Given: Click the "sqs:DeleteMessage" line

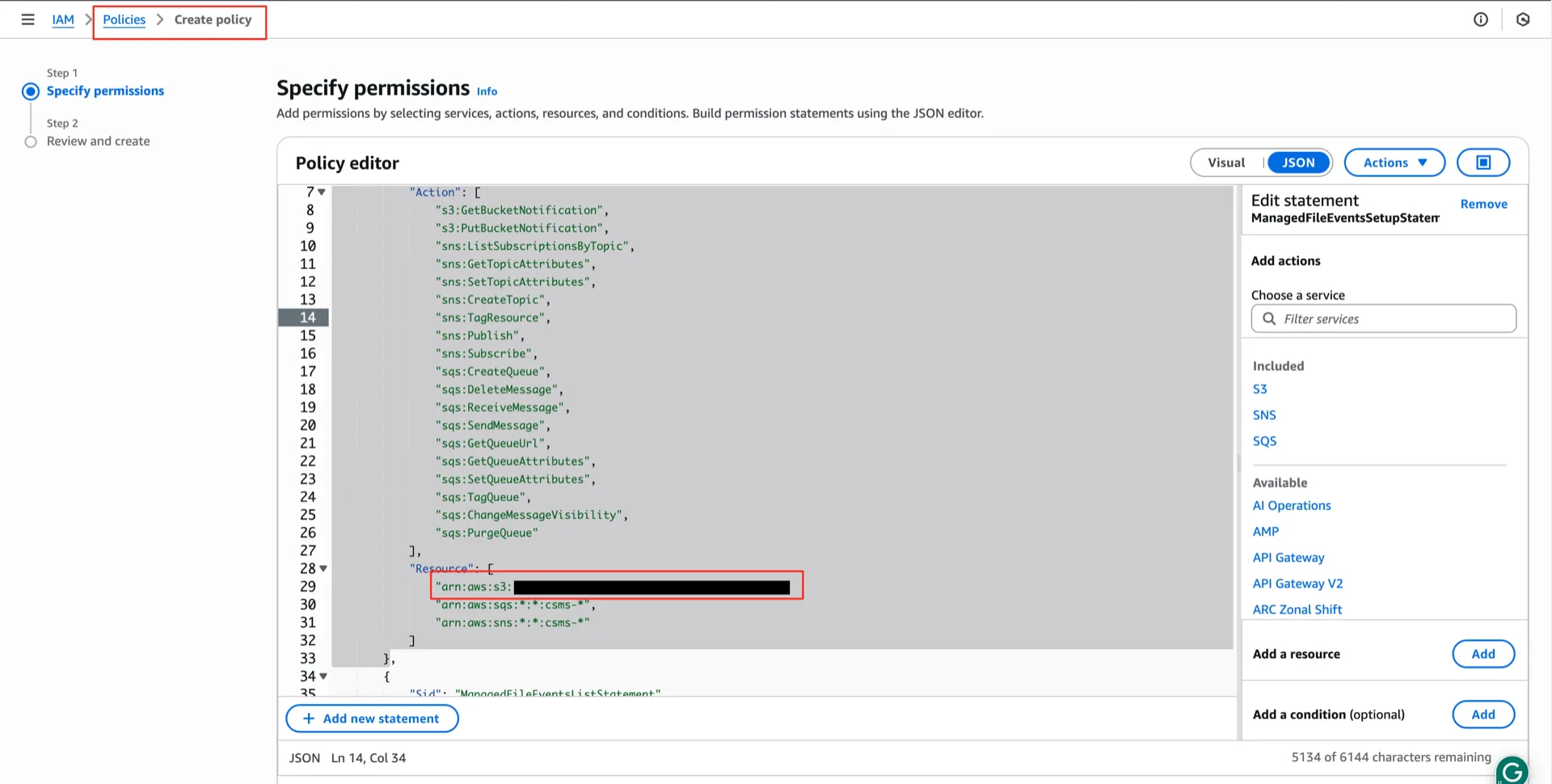Looking at the screenshot, I should (x=499, y=390).
